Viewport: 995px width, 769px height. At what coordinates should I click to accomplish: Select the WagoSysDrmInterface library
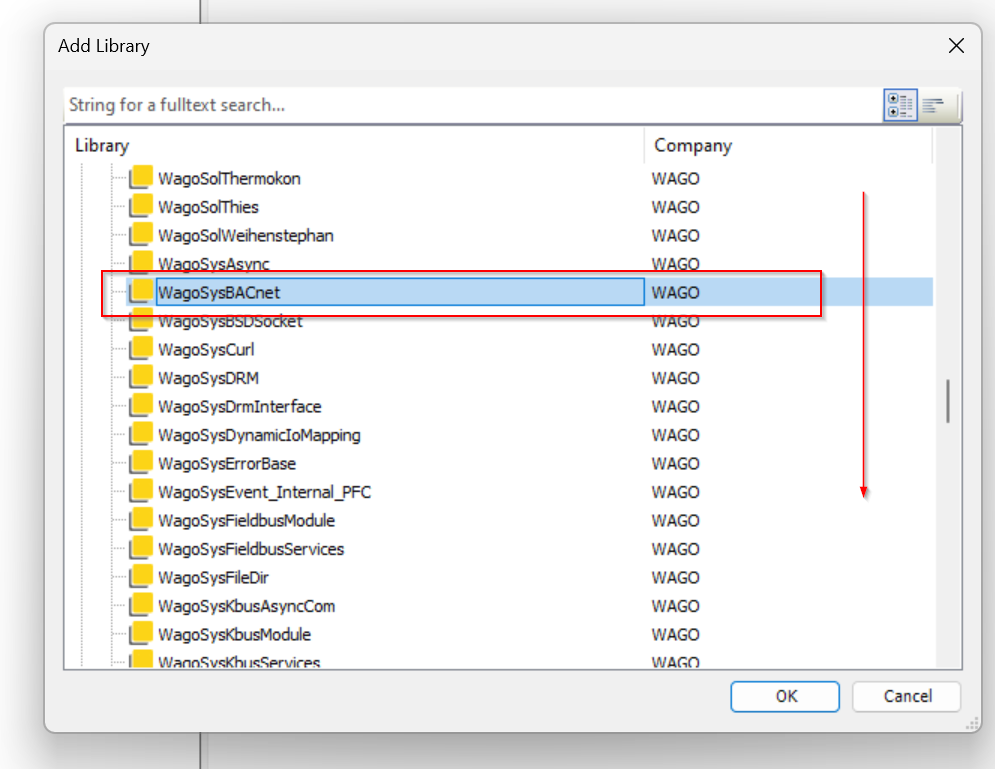pos(239,407)
